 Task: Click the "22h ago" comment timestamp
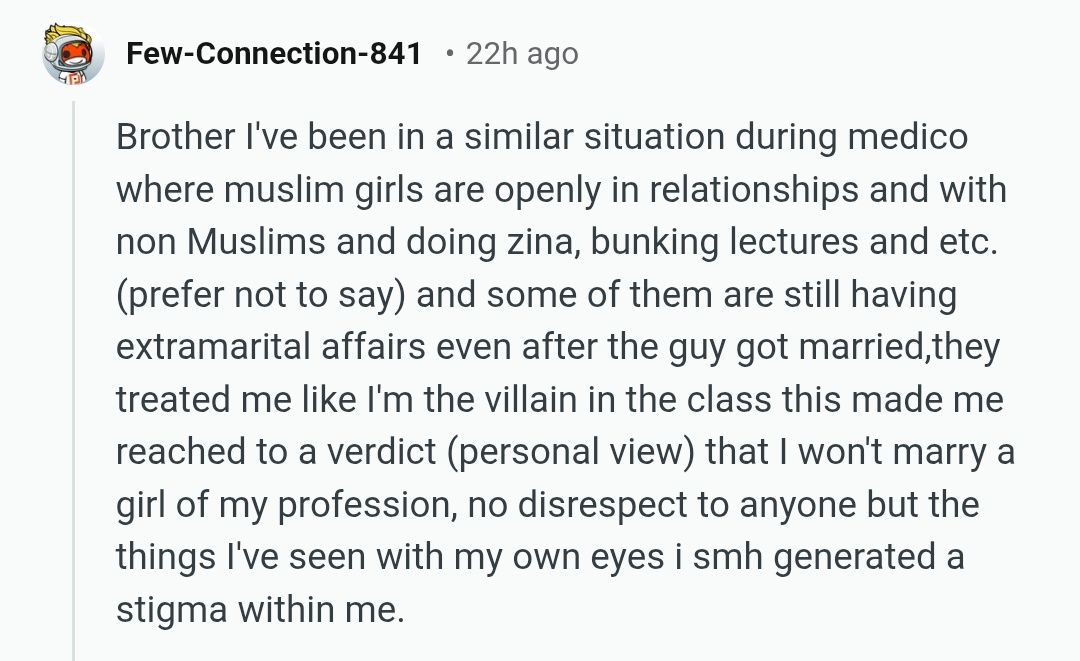coord(522,54)
